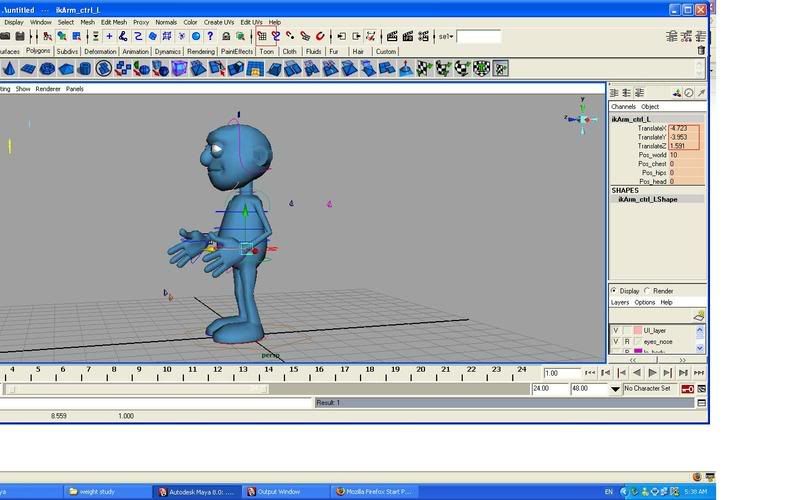Click the shelf trash can icon

coord(701,51)
